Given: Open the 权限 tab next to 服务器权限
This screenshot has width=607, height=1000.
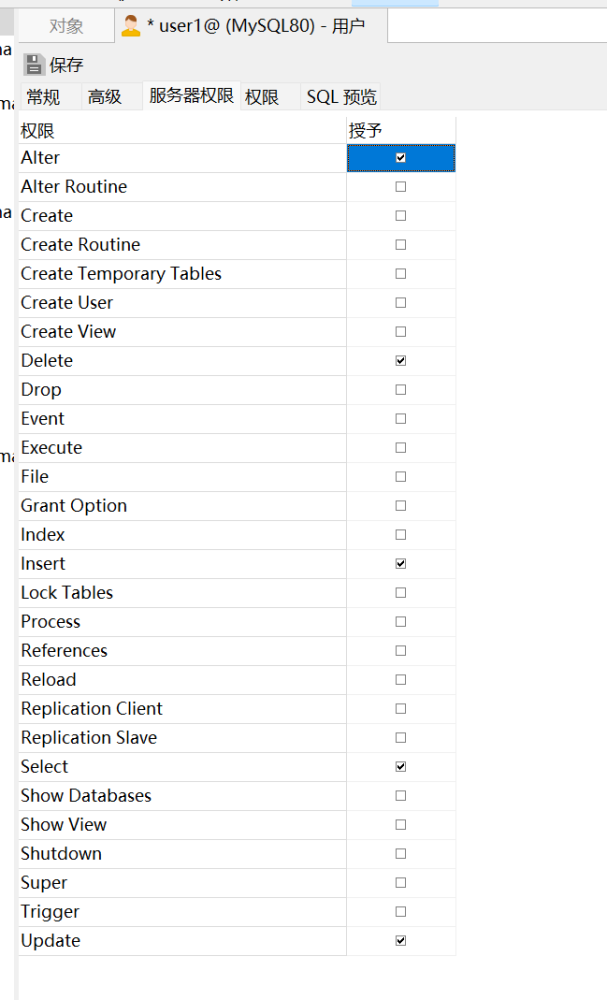Looking at the screenshot, I should tap(261, 97).
